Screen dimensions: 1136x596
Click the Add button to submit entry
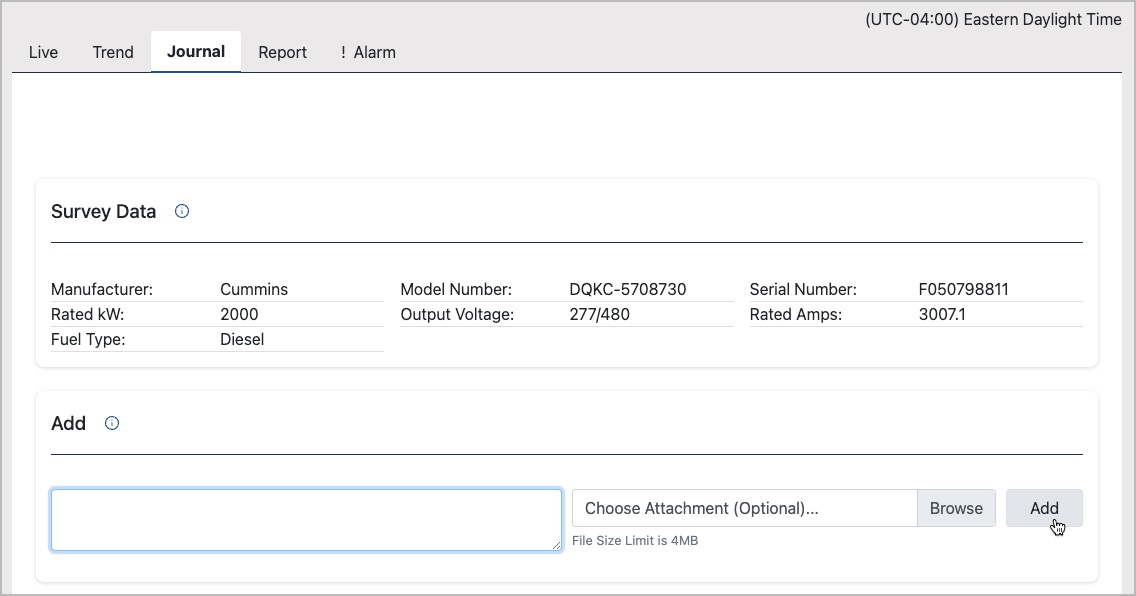coord(1043,508)
